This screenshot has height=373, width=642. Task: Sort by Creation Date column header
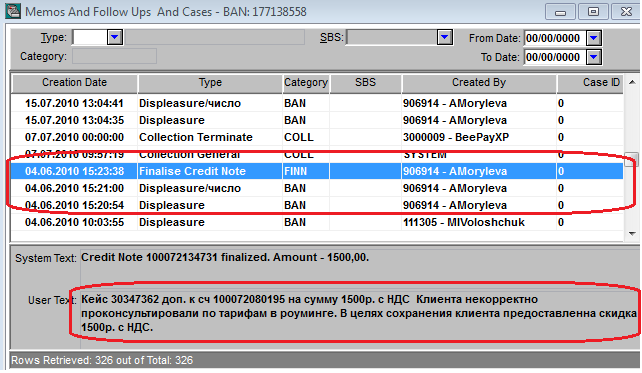[x=74, y=83]
